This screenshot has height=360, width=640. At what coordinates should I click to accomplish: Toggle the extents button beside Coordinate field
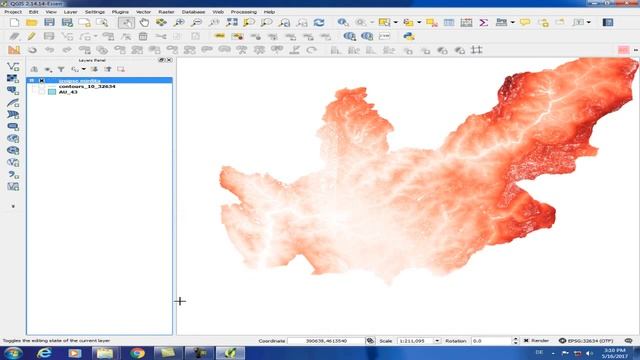370,340
